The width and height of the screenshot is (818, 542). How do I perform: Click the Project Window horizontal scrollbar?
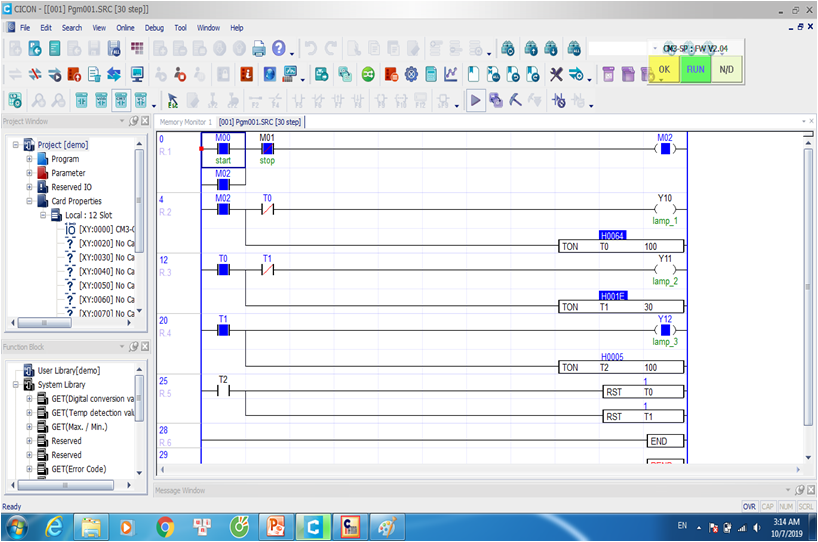point(70,323)
